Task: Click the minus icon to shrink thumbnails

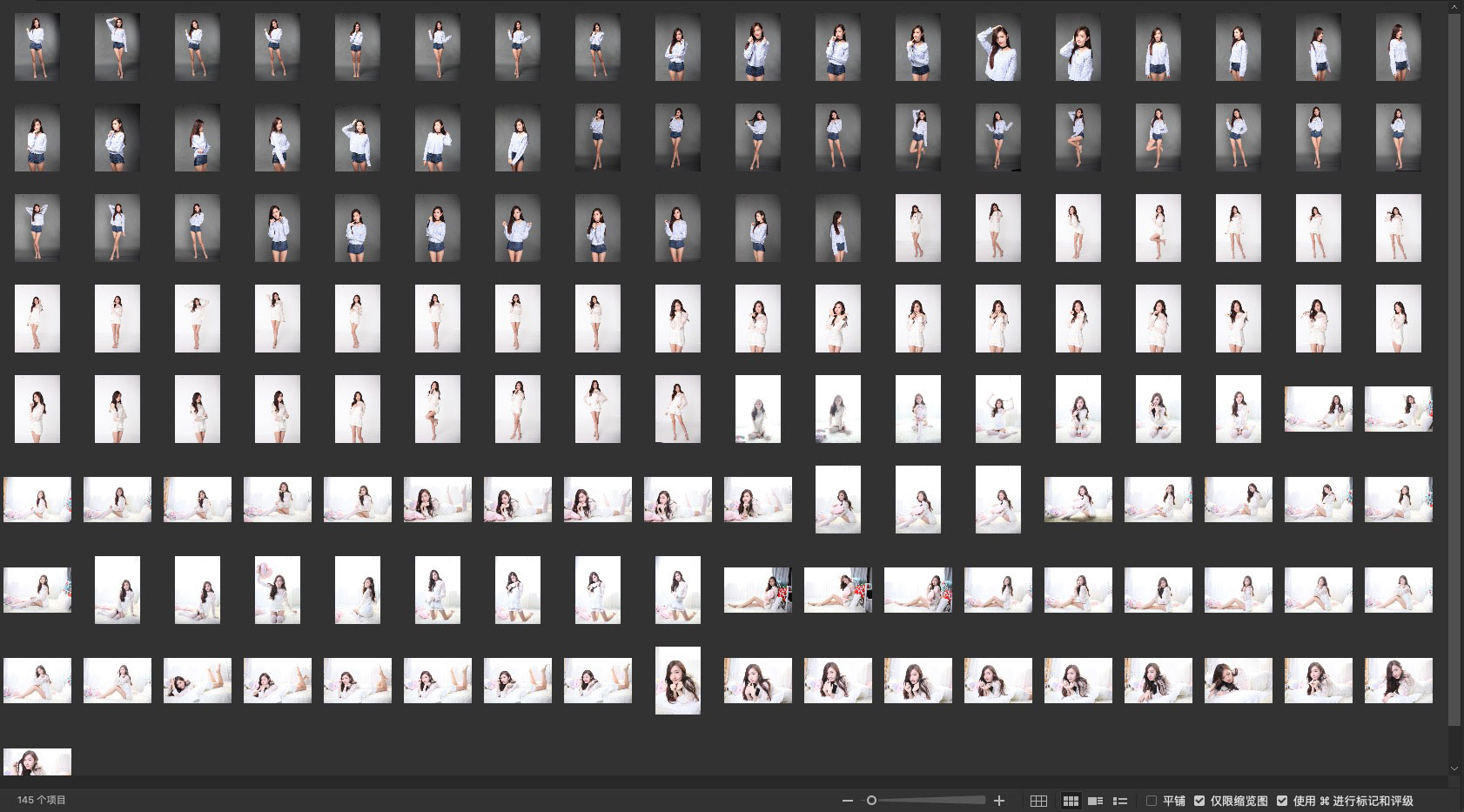Action: [847, 801]
